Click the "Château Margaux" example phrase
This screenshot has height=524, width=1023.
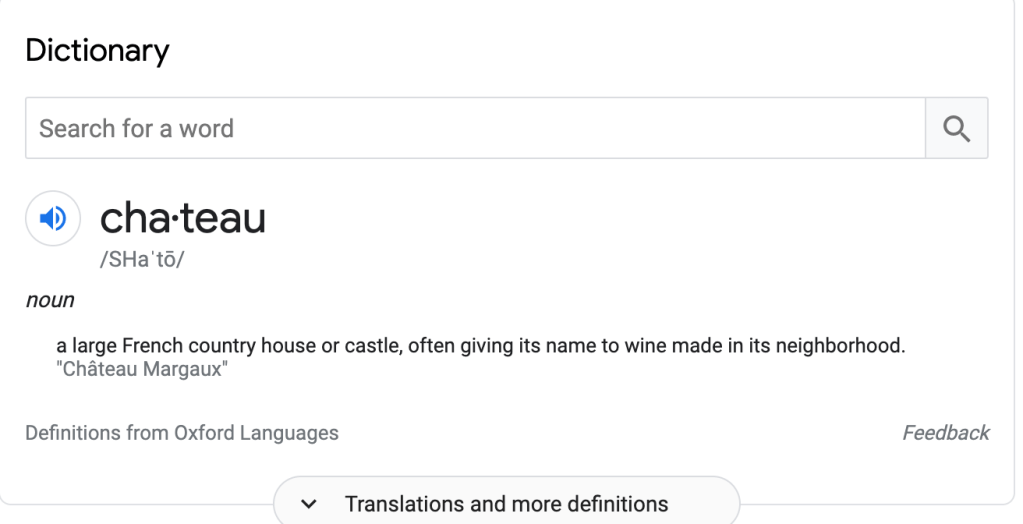pyautogui.click(x=142, y=369)
